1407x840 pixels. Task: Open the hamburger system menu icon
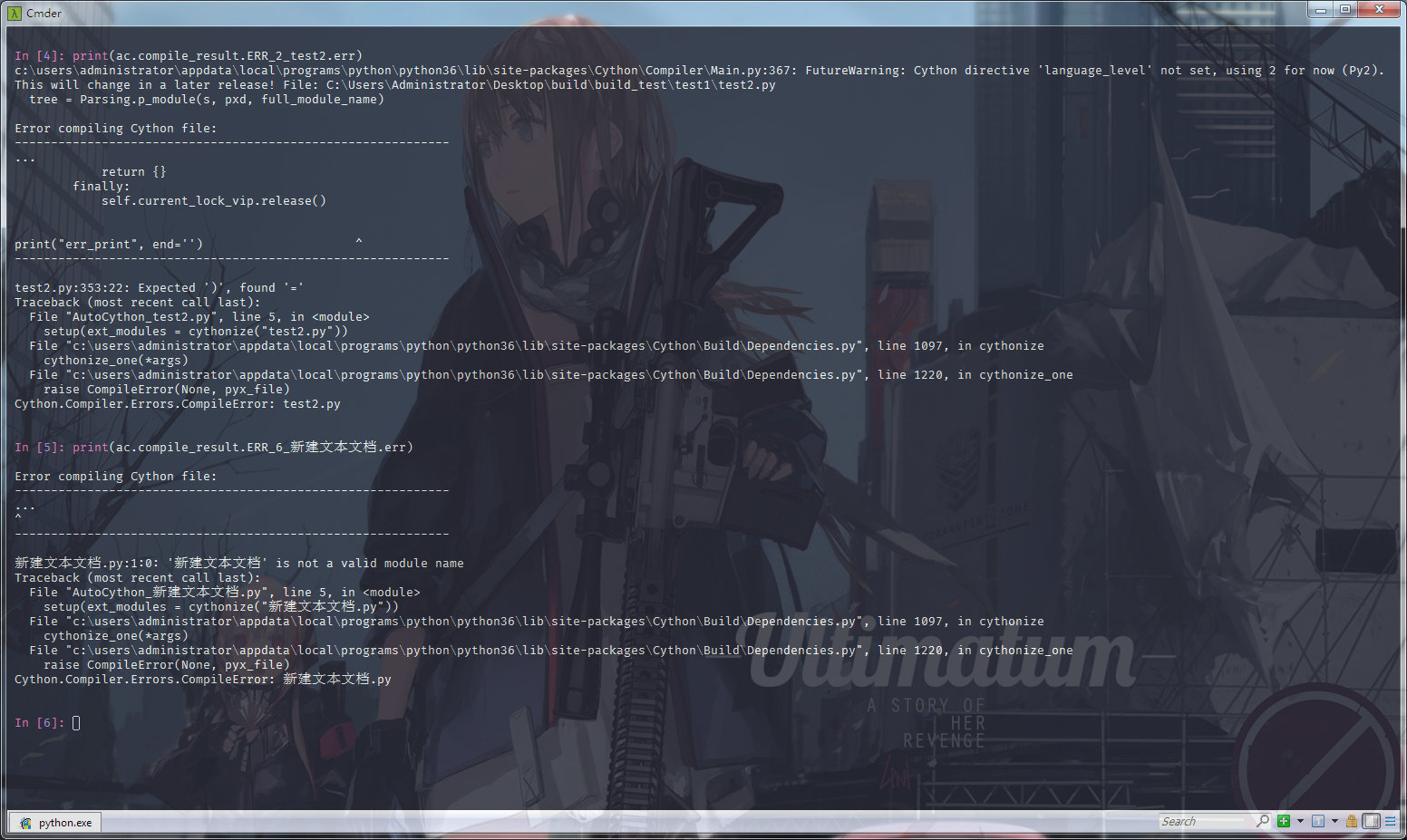[1391, 821]
